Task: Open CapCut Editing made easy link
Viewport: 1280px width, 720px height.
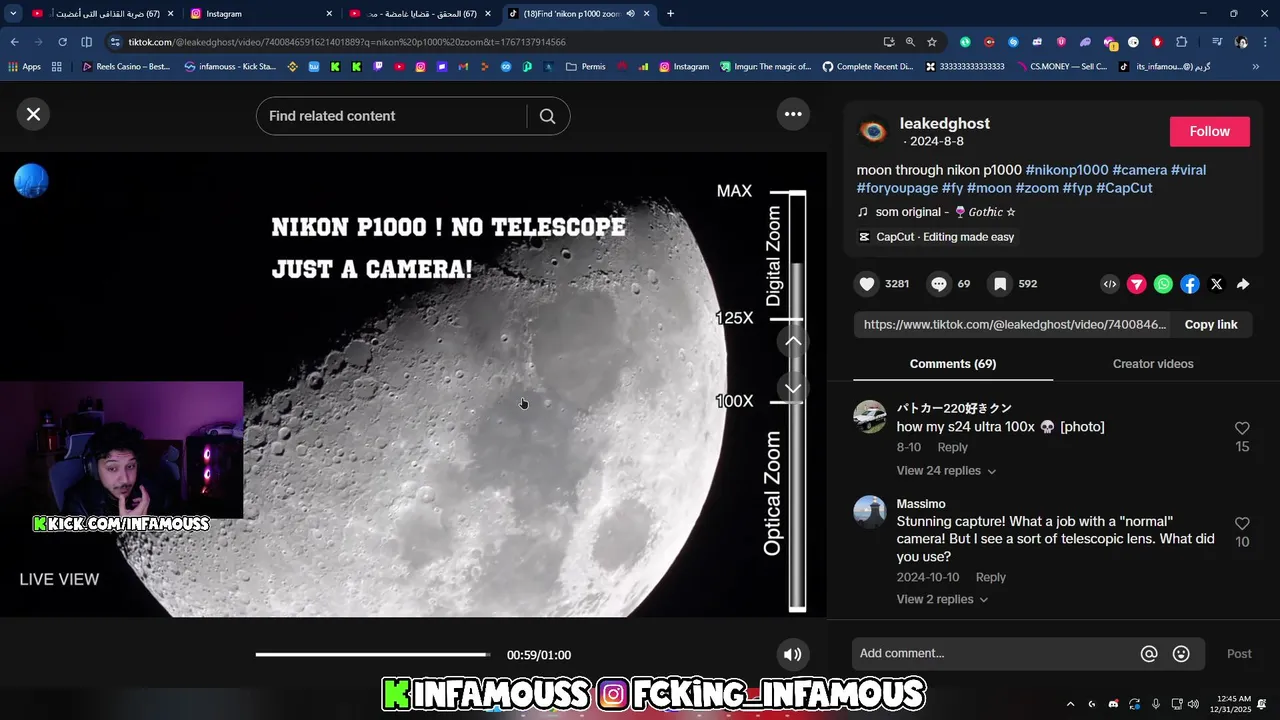Action: (936, 237)
